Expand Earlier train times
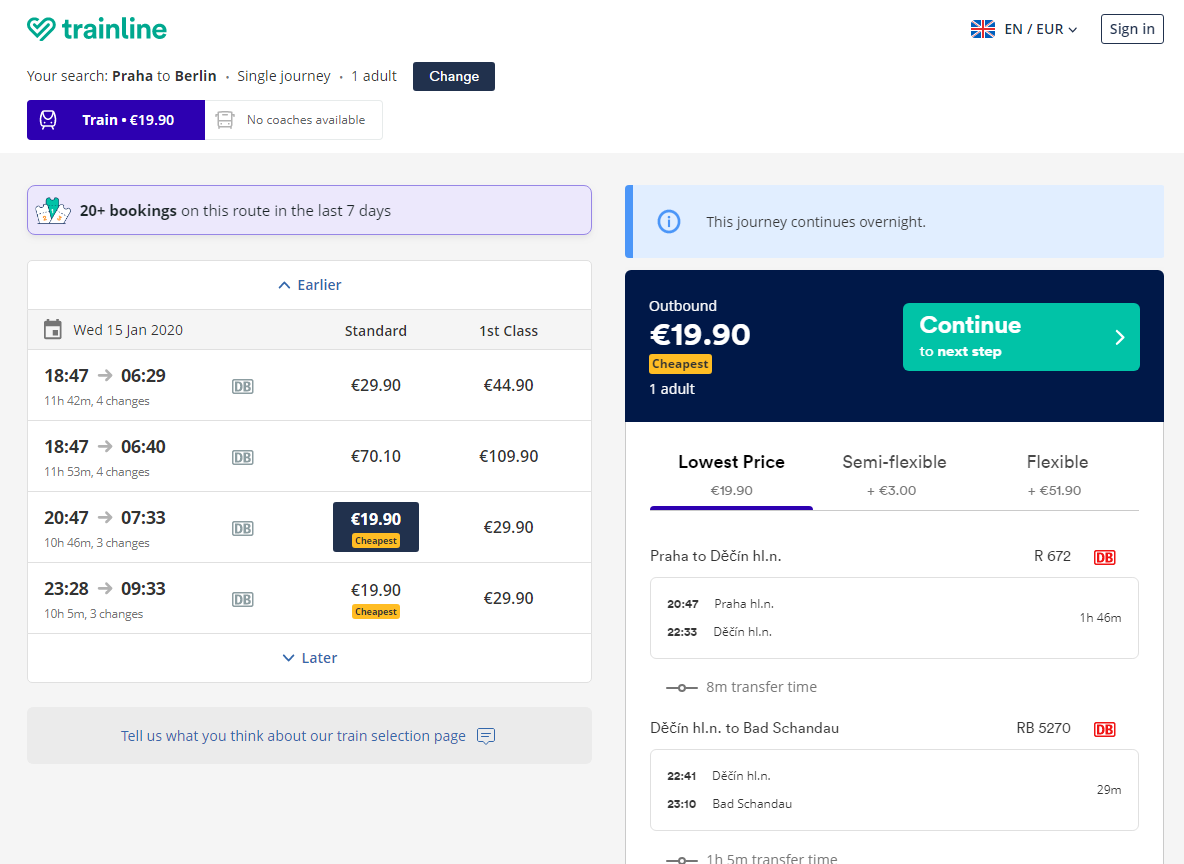This screenshot has height=864, width=1184. pyautogui.click(x=309, y=285)
